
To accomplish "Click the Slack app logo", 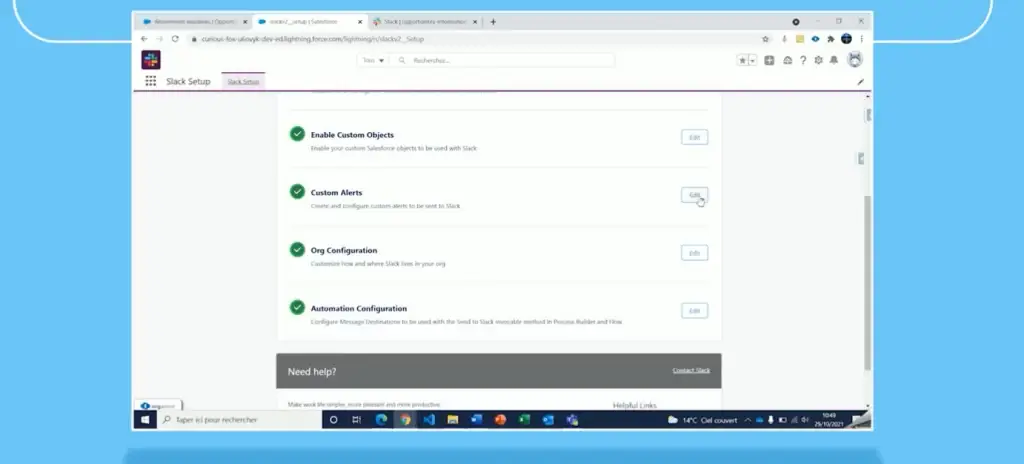I will tap(151, 60).
